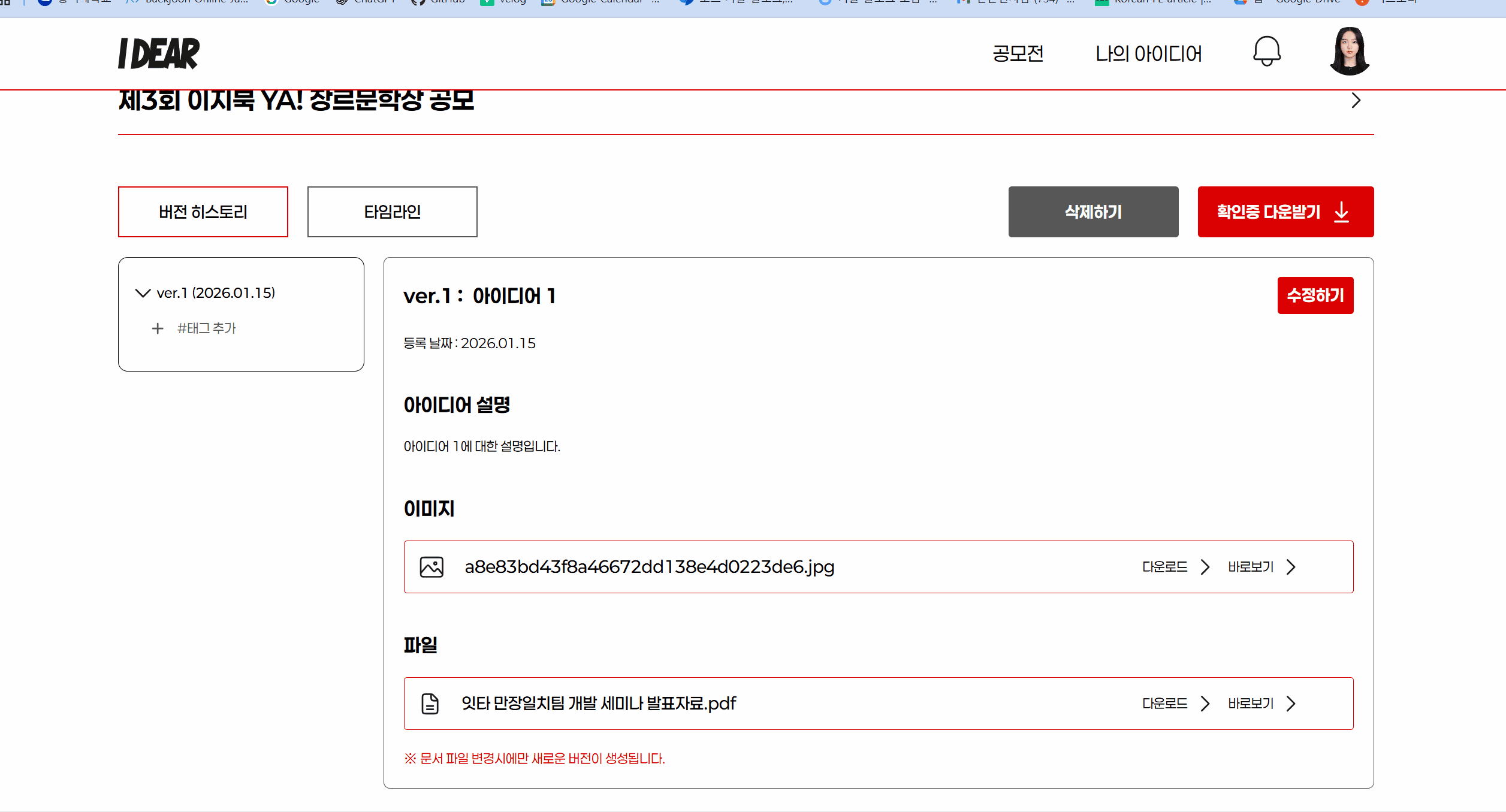Click 바로보기 chevron for the jpg image
1506x812 pixels.
point(1291,567)
